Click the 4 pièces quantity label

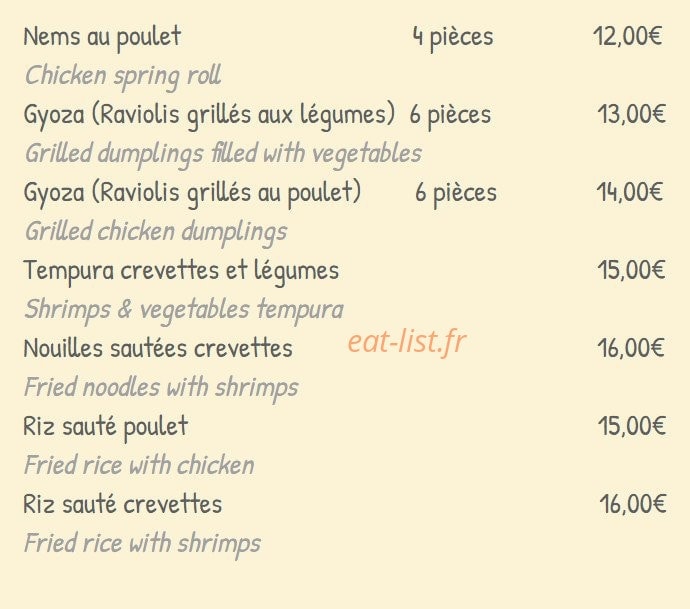click(453, 38)
